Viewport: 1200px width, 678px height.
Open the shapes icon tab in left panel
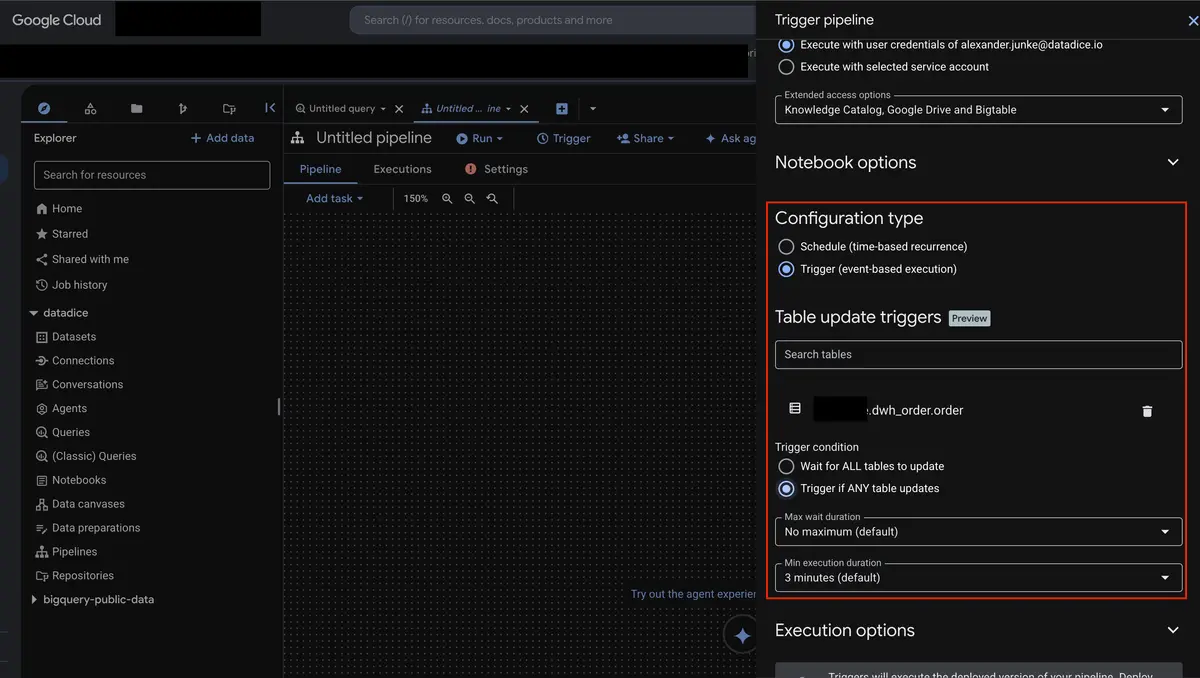pyautogui.click(x=91, y=108)
